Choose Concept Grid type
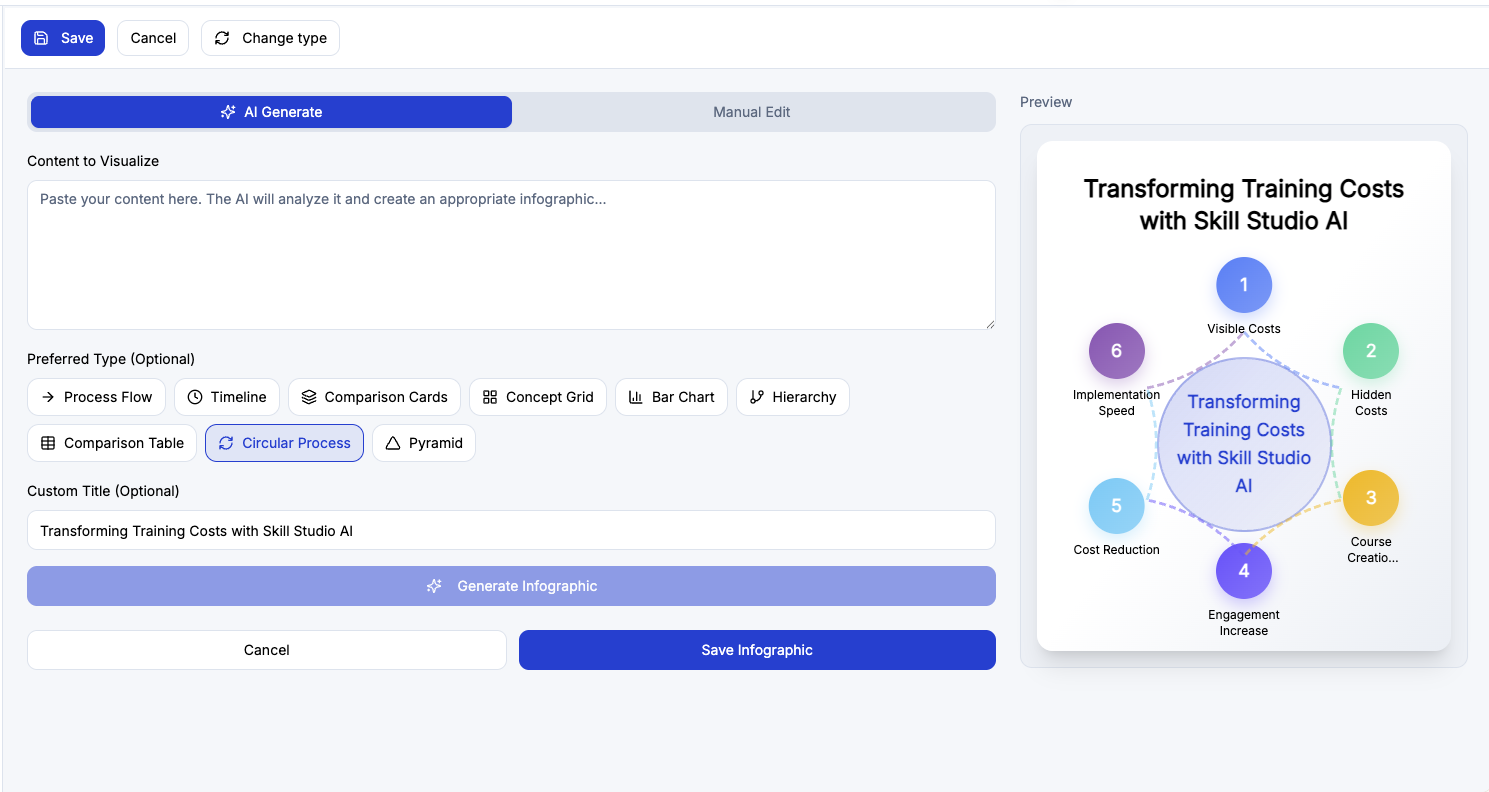The image size is (1489, 792). (538, 397)
